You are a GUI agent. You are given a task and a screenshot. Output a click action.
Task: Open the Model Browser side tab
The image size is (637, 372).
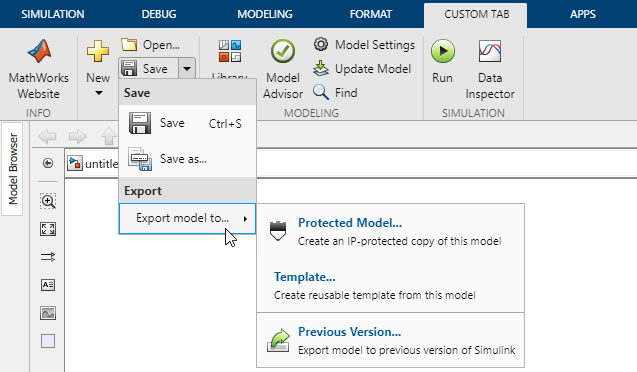pyautogui.click(x=13, y=169)
